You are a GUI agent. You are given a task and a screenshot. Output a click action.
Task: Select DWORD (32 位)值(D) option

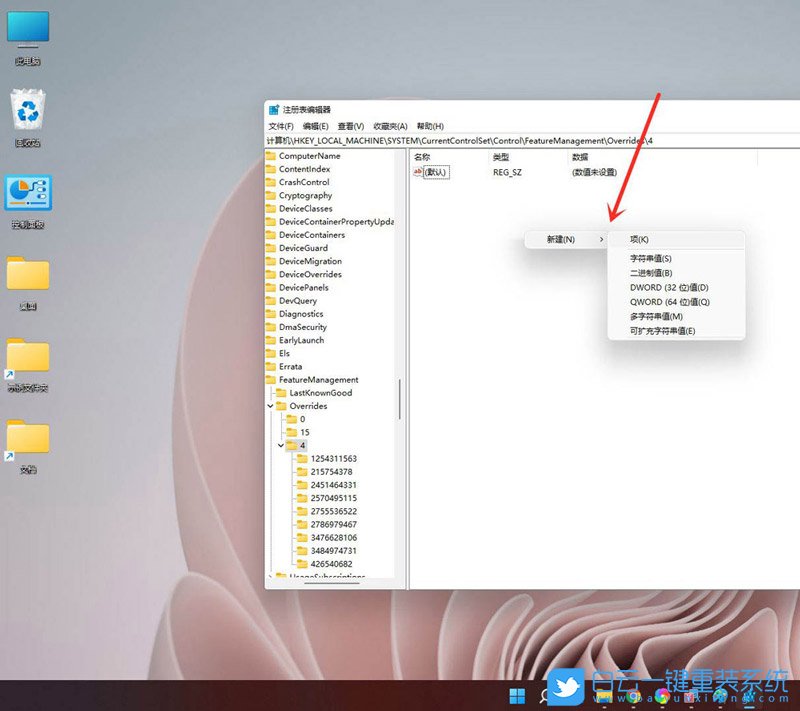[668, 288]
